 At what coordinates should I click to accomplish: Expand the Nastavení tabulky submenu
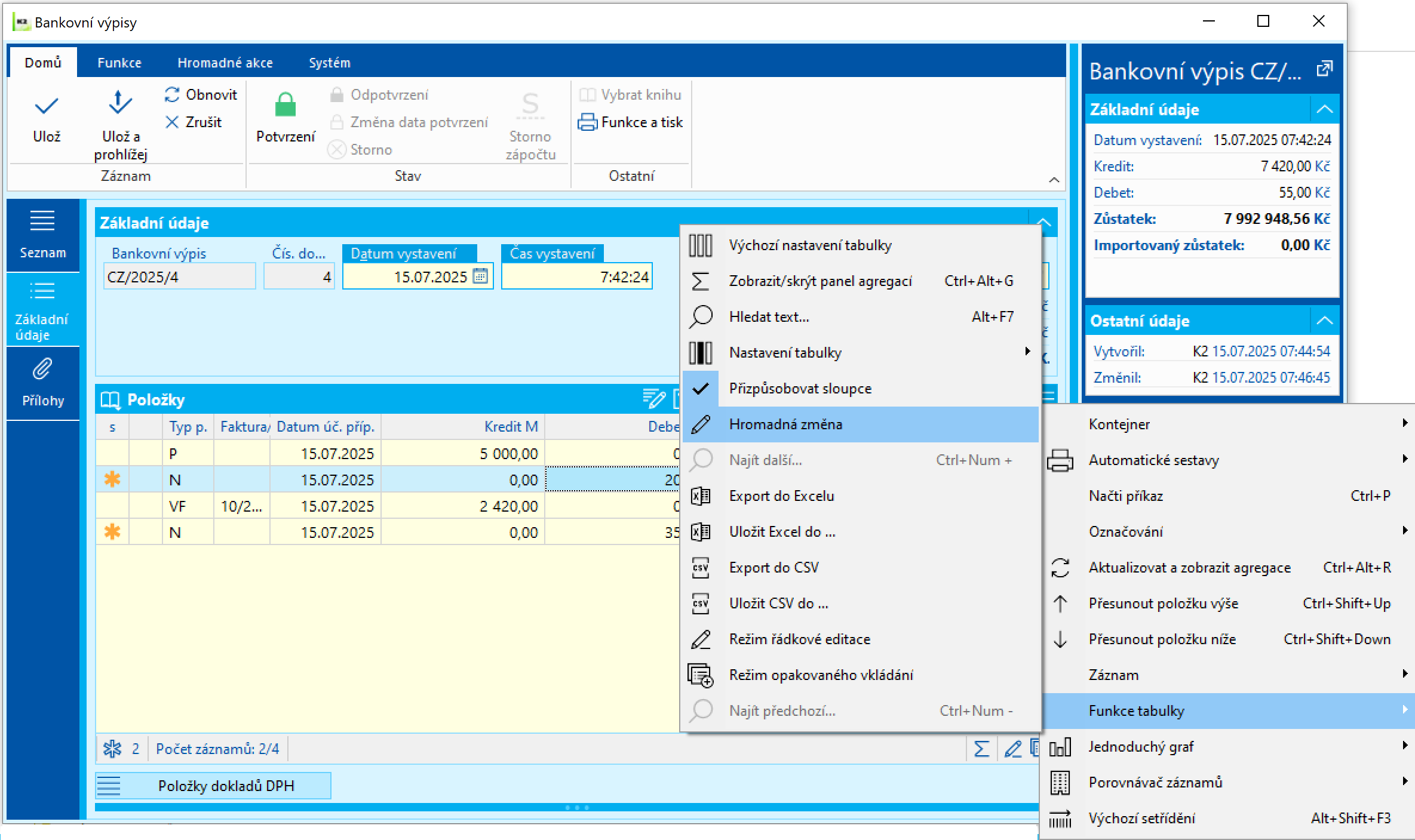click(785, 353)
